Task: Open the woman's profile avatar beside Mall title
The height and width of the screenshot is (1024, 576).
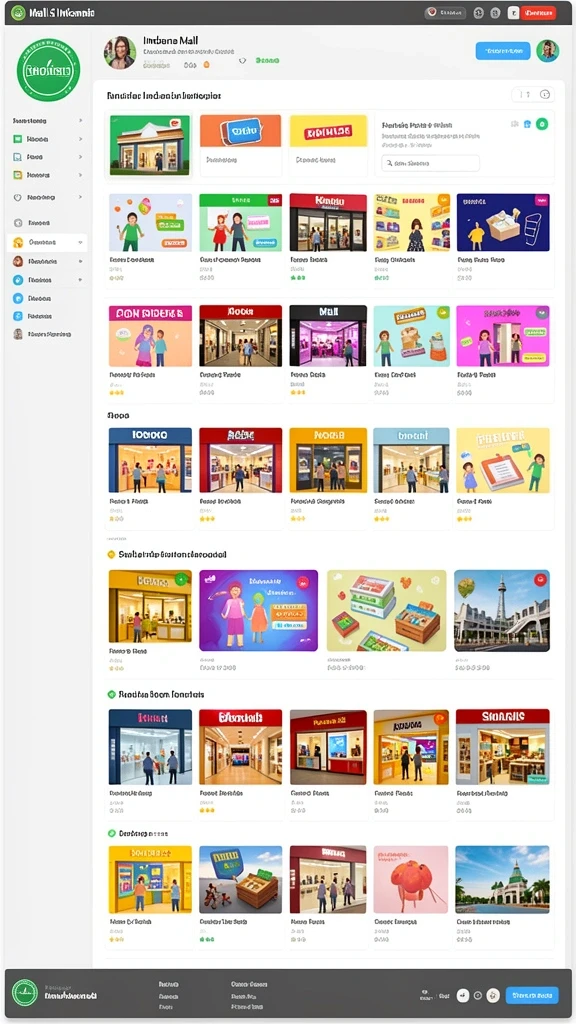Action: tap(120, 52)
